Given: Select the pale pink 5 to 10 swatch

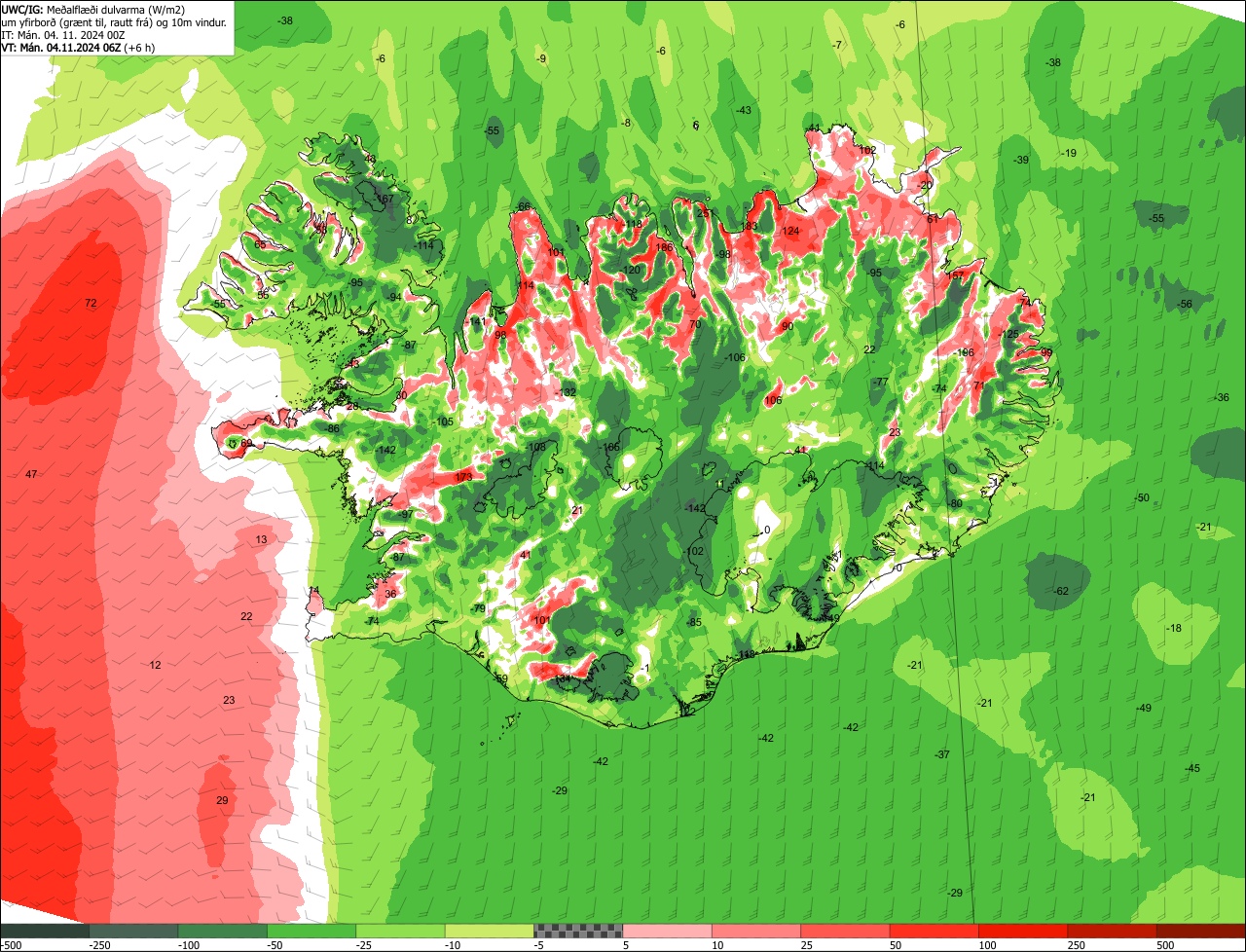Looking at the screenshot, I should [x=667, y=931].
